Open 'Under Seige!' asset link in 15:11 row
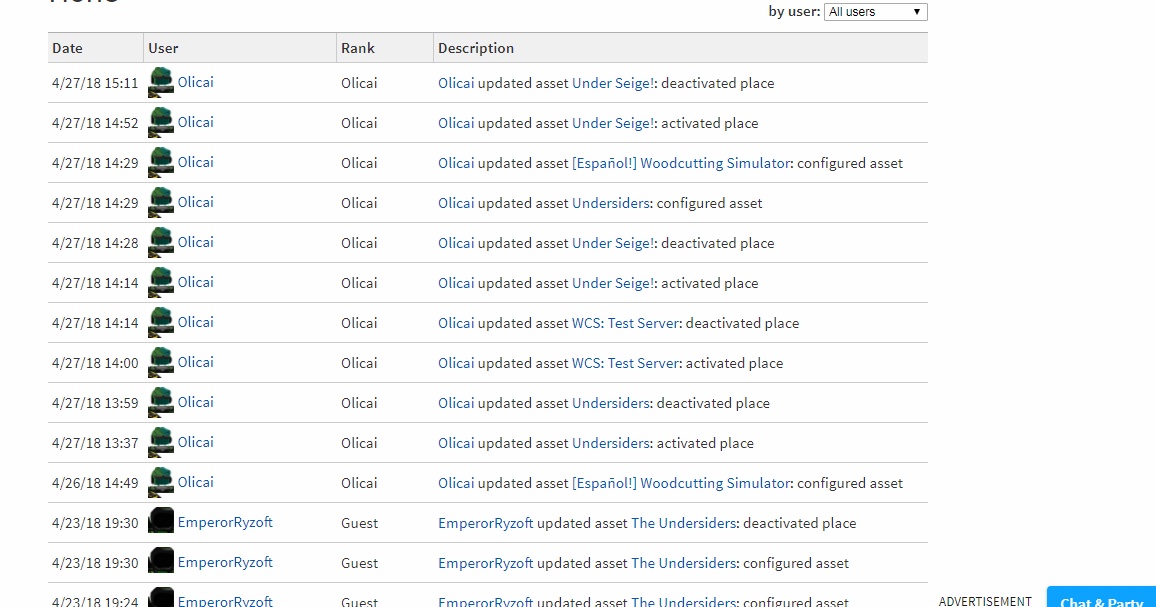The width and height of the screenshot is (1156, 607). 613,83
